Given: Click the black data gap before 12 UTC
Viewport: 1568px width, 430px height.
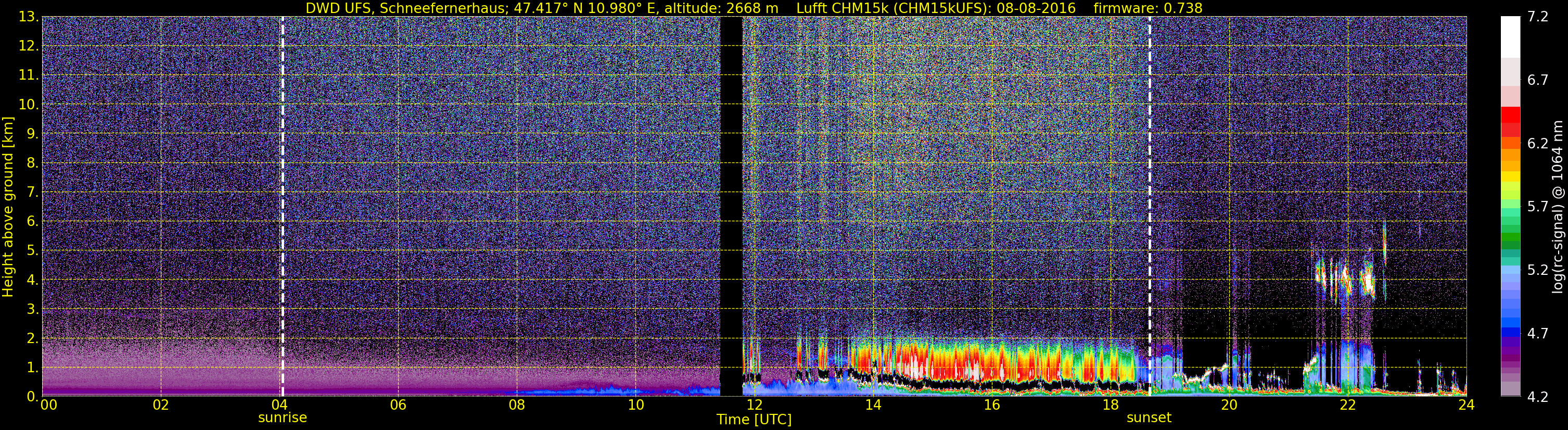Looking at the screenshot, I should 731,207.
